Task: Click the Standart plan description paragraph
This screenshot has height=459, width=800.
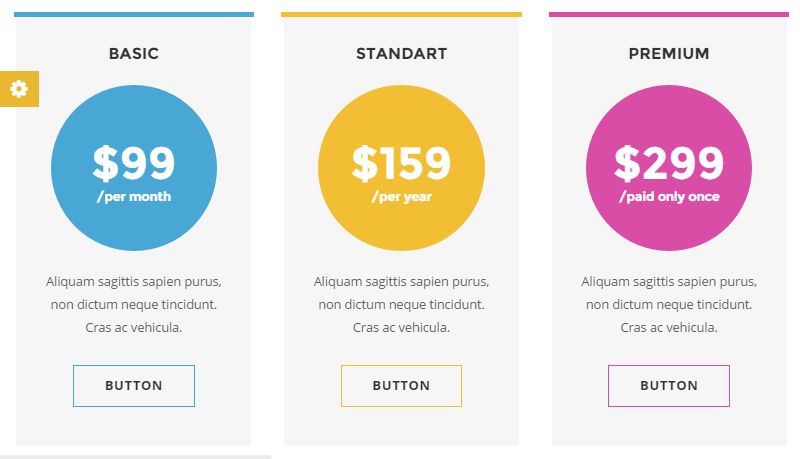Action: 402,304
